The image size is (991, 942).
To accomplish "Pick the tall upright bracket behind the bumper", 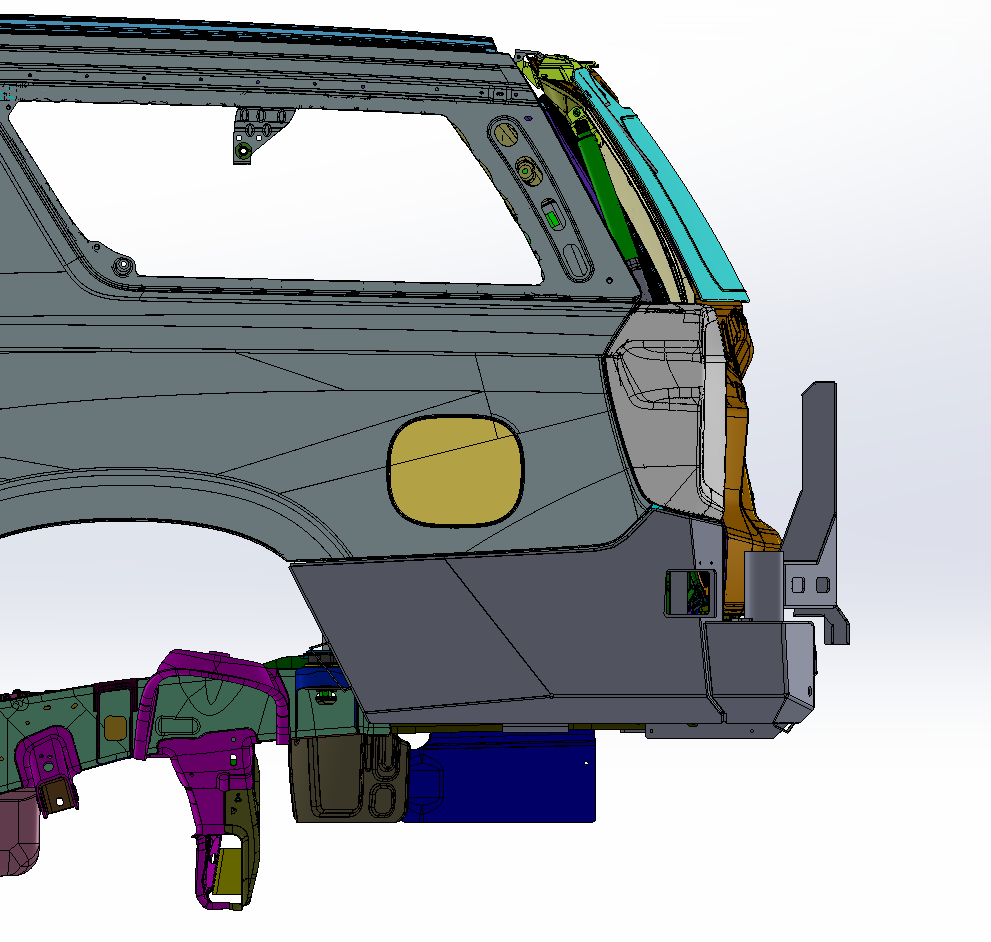I will pos(816,500).
